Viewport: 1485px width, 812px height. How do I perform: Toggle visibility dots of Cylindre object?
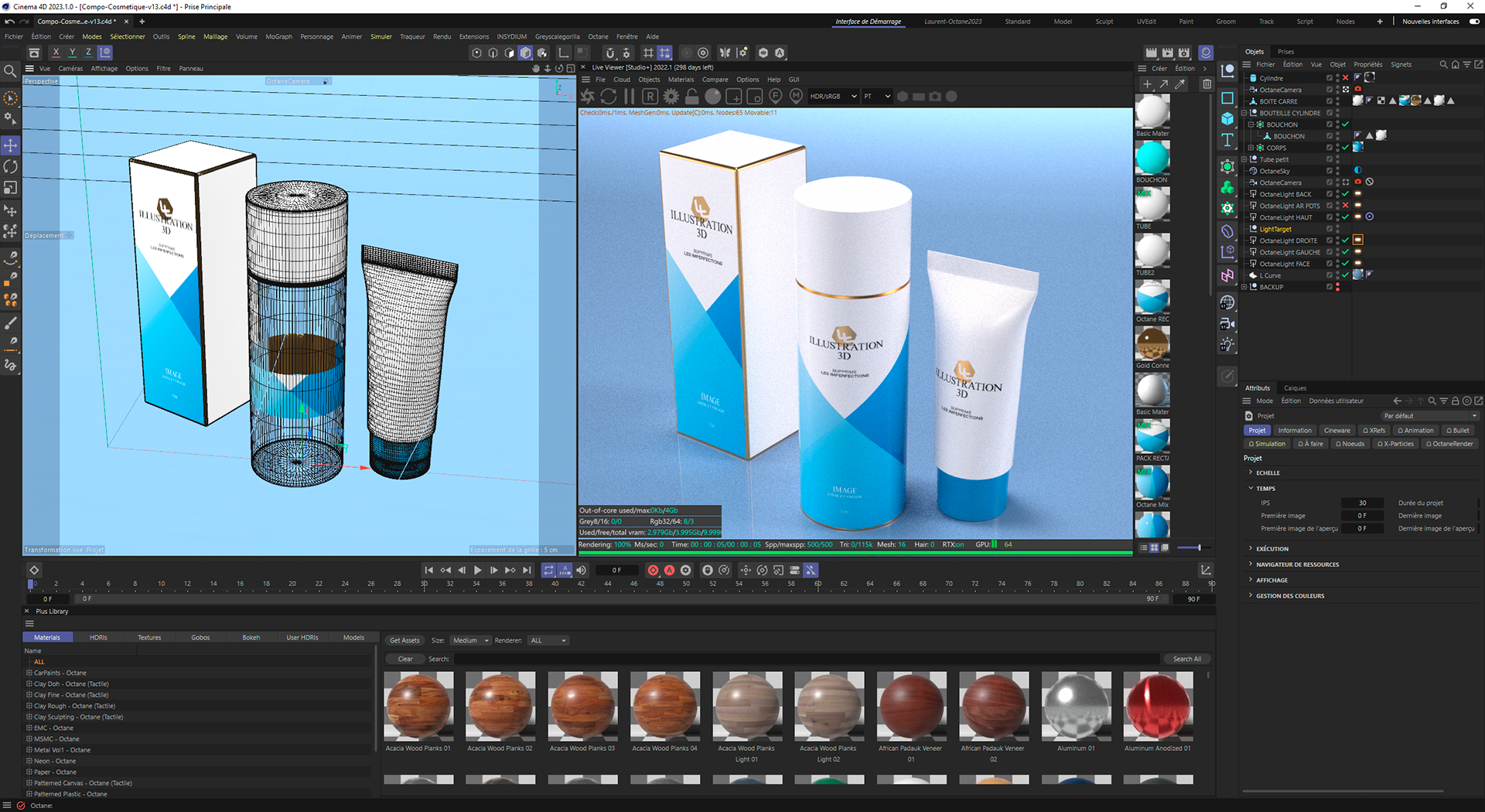[x=1337, y=78]
